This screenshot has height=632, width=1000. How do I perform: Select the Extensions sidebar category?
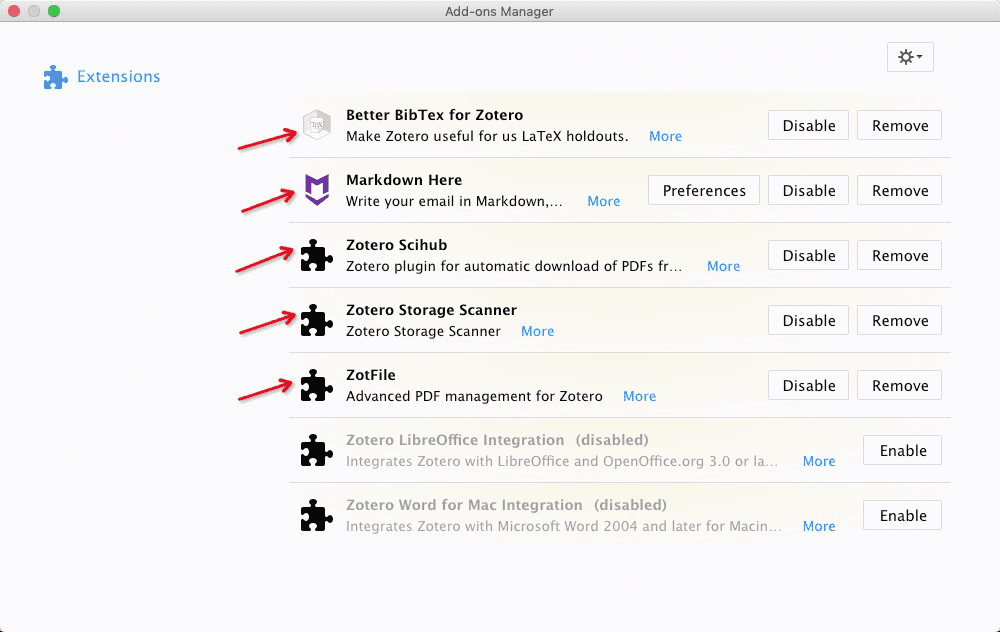[118, 77]
